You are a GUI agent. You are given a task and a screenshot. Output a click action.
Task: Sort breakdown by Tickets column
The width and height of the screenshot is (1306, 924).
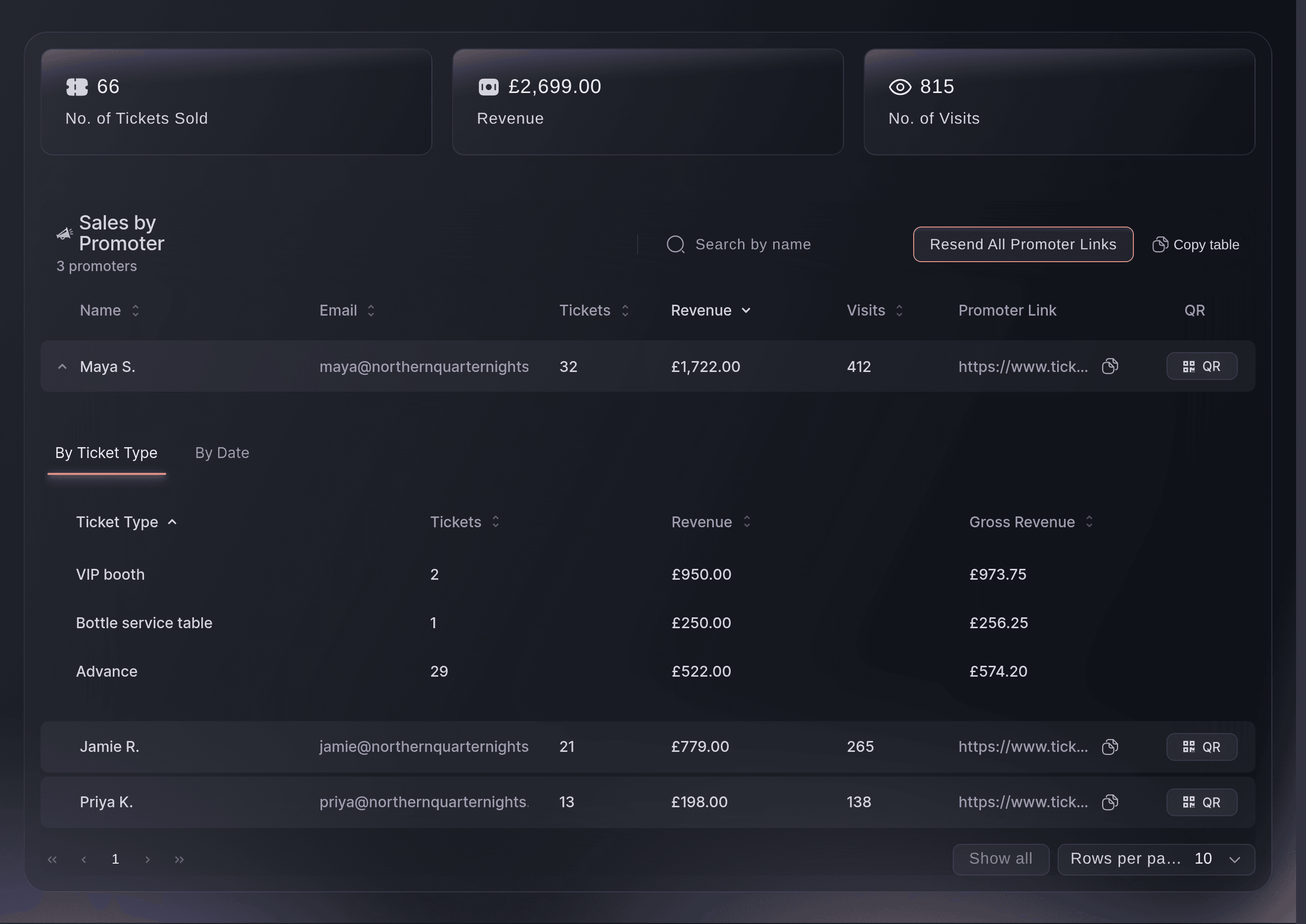(465, 522)
